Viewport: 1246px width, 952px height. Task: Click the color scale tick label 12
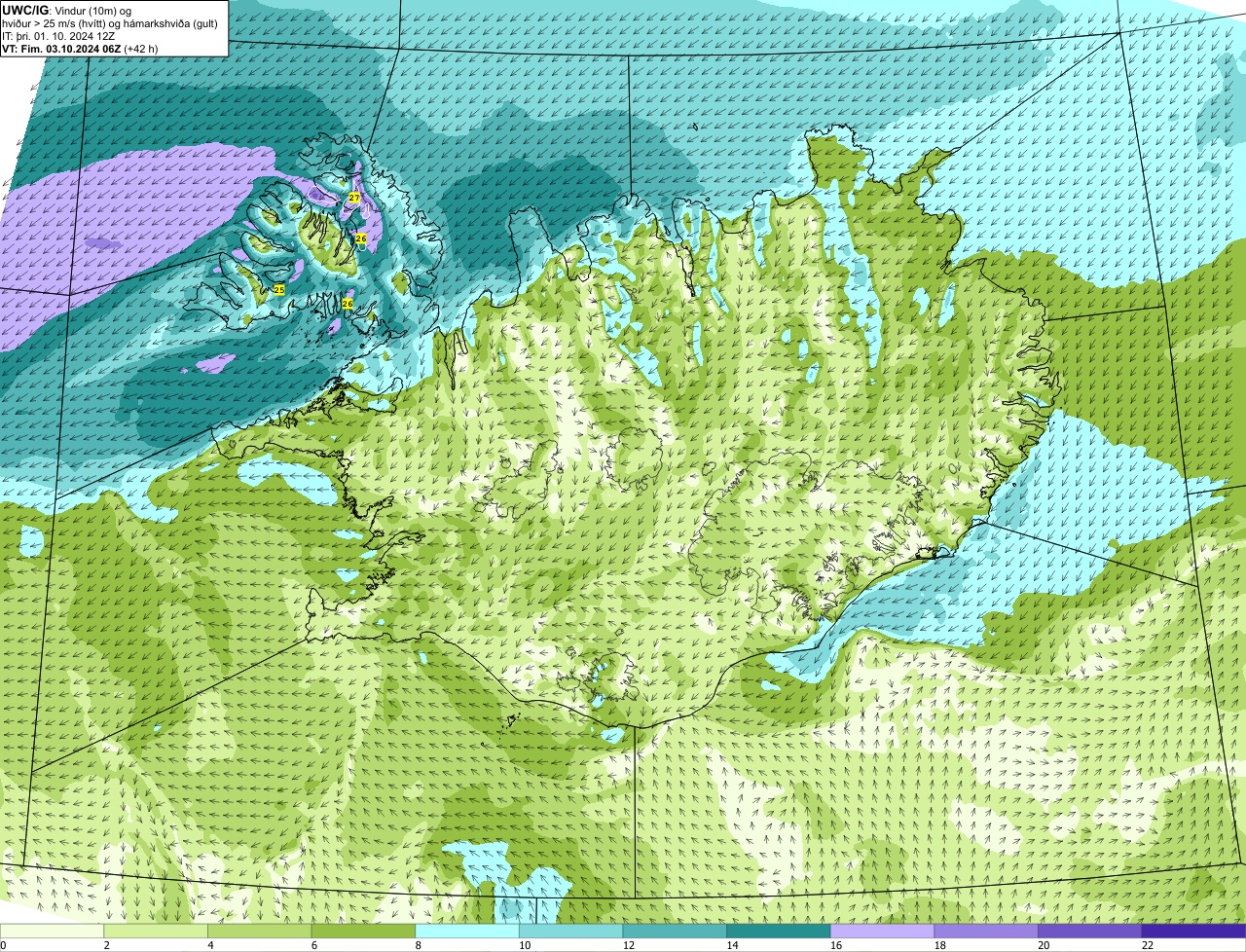point(628,945)
